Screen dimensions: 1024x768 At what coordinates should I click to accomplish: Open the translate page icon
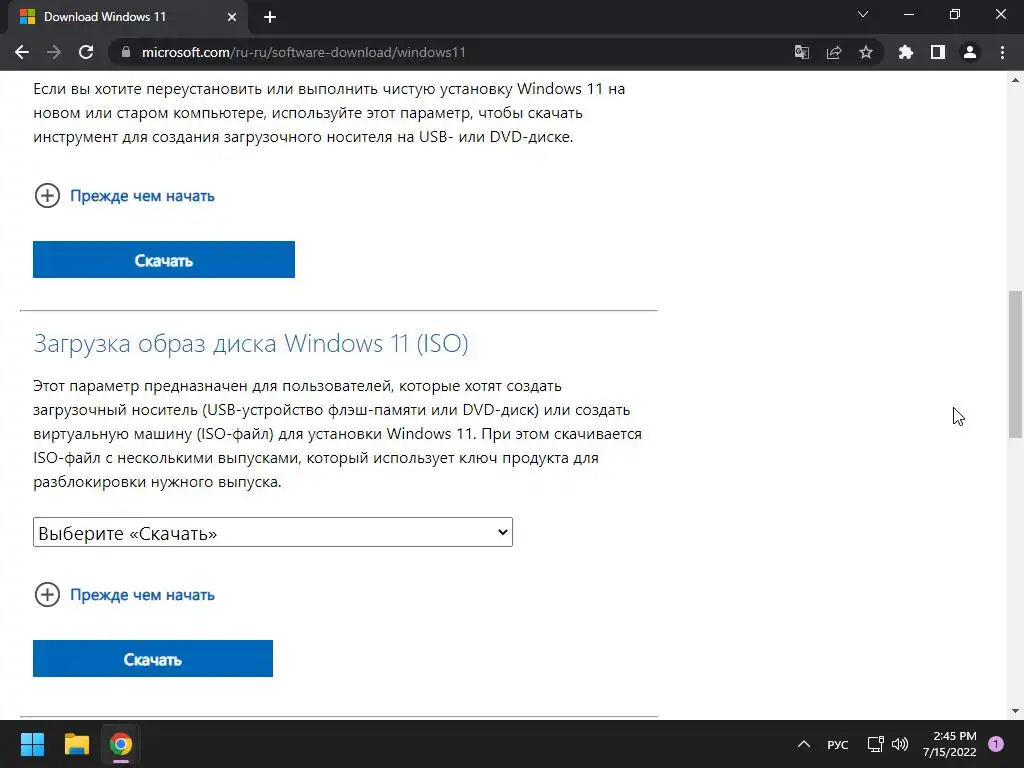(x=801, y=52)
